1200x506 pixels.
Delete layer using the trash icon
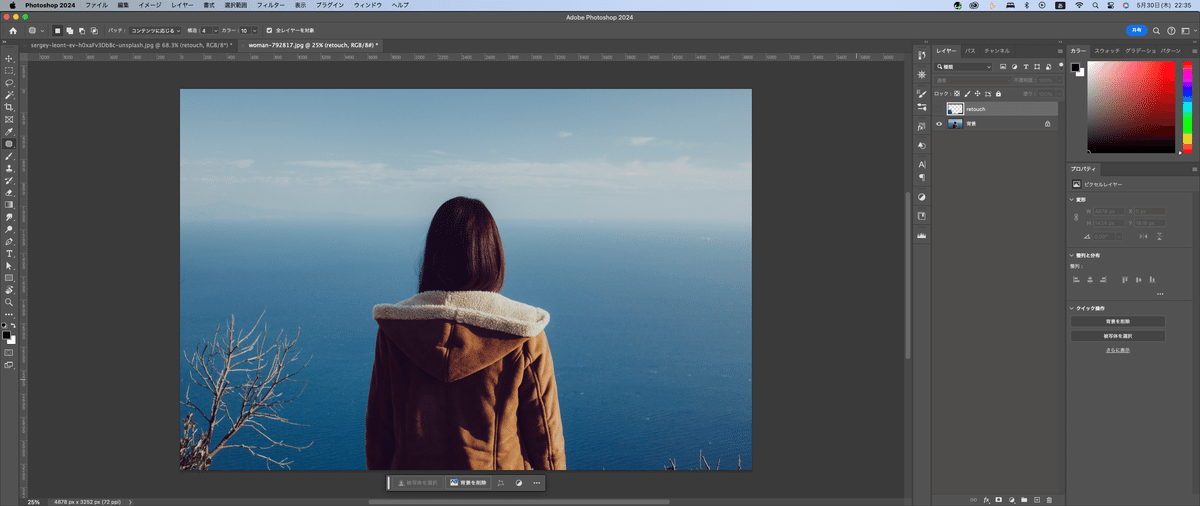tap(1049, 498)
